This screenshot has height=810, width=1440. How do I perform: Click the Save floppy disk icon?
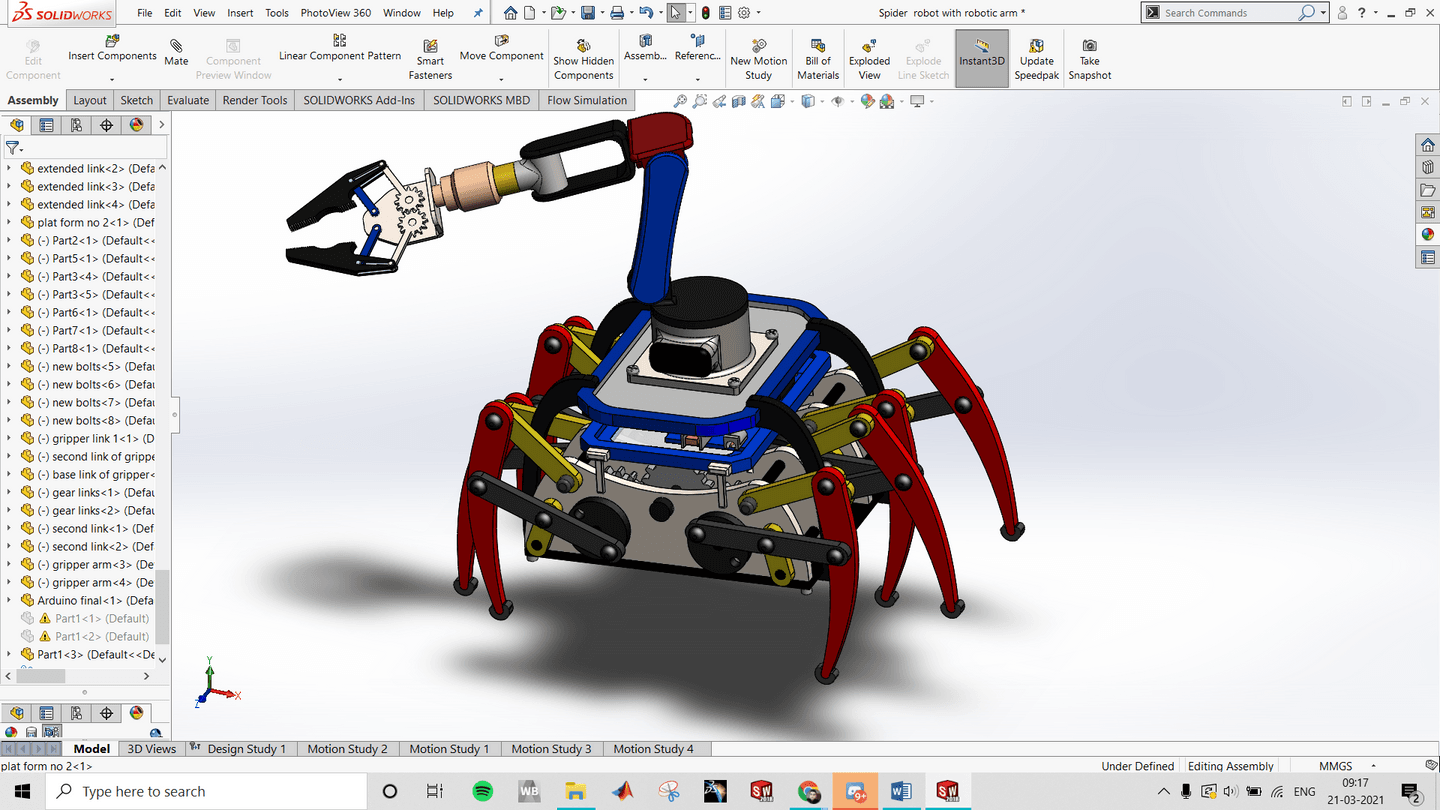(588, 13)
